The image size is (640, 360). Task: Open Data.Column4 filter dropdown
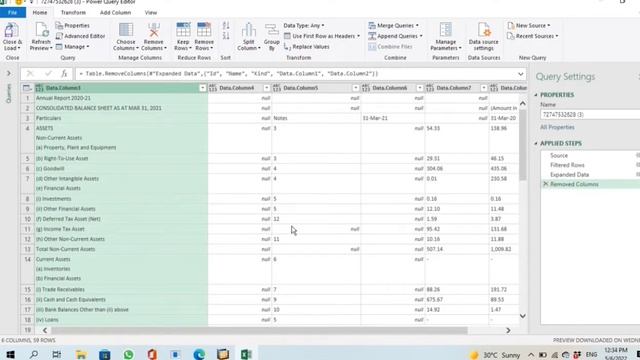267,88
